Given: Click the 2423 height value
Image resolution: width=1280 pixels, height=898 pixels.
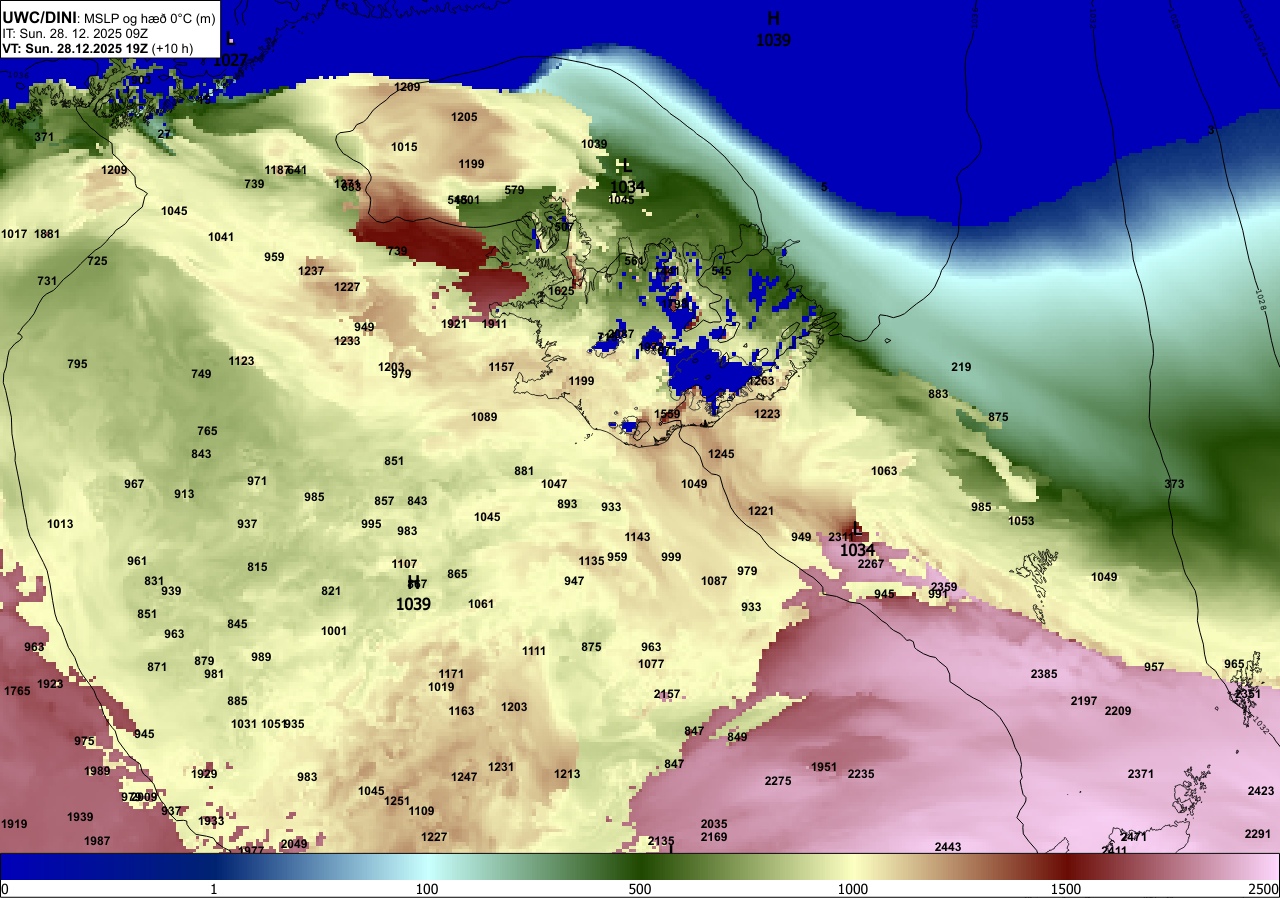Looking at the screenshot, I should coord(1261,791).
